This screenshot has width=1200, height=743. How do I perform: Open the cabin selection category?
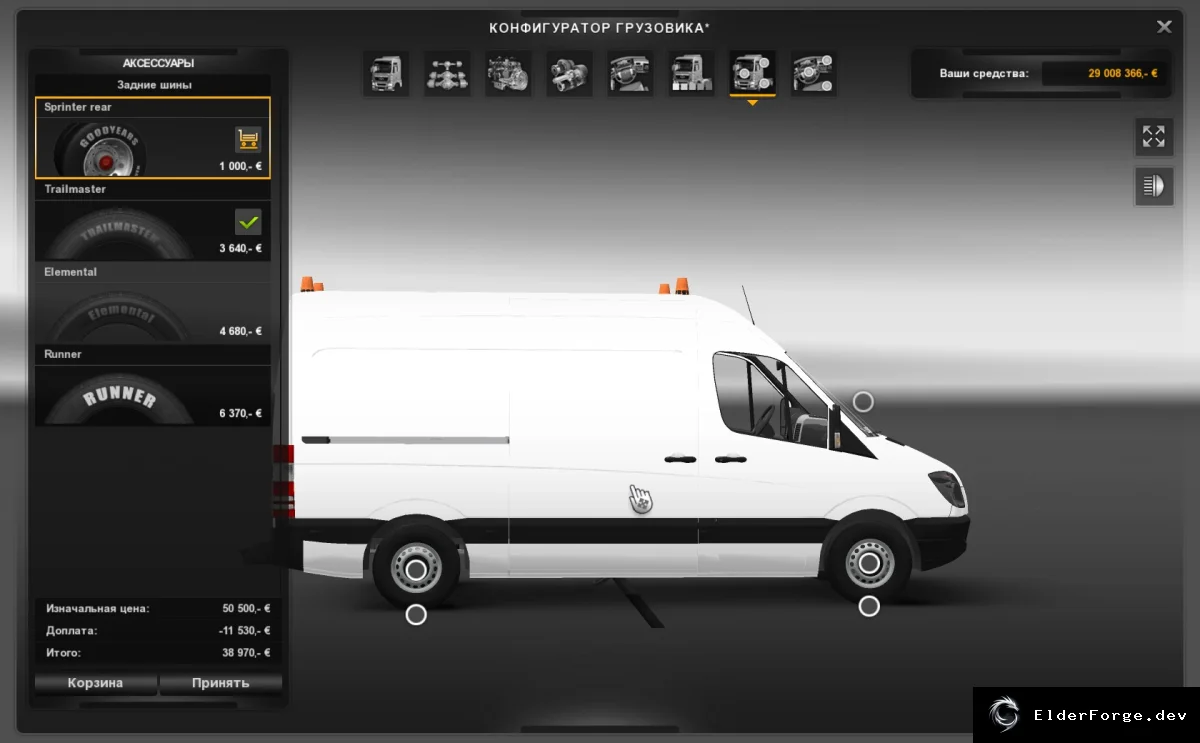click(386, 73)
